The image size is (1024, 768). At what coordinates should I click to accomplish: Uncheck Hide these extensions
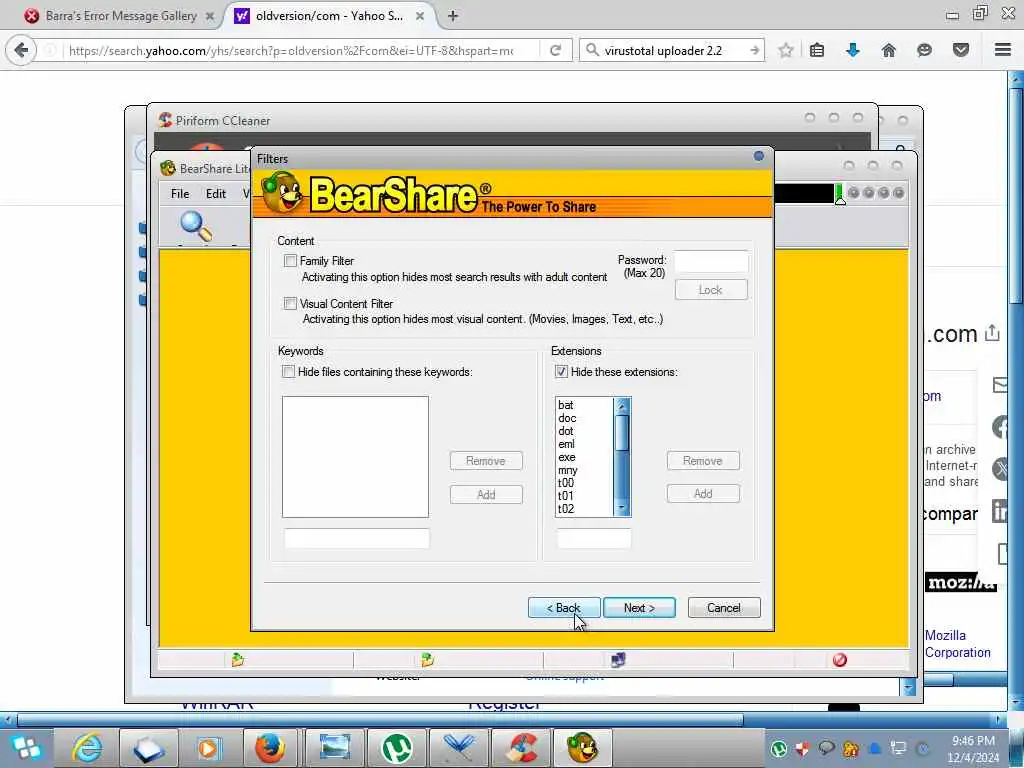pyautogui.click(x=561, y=372)
